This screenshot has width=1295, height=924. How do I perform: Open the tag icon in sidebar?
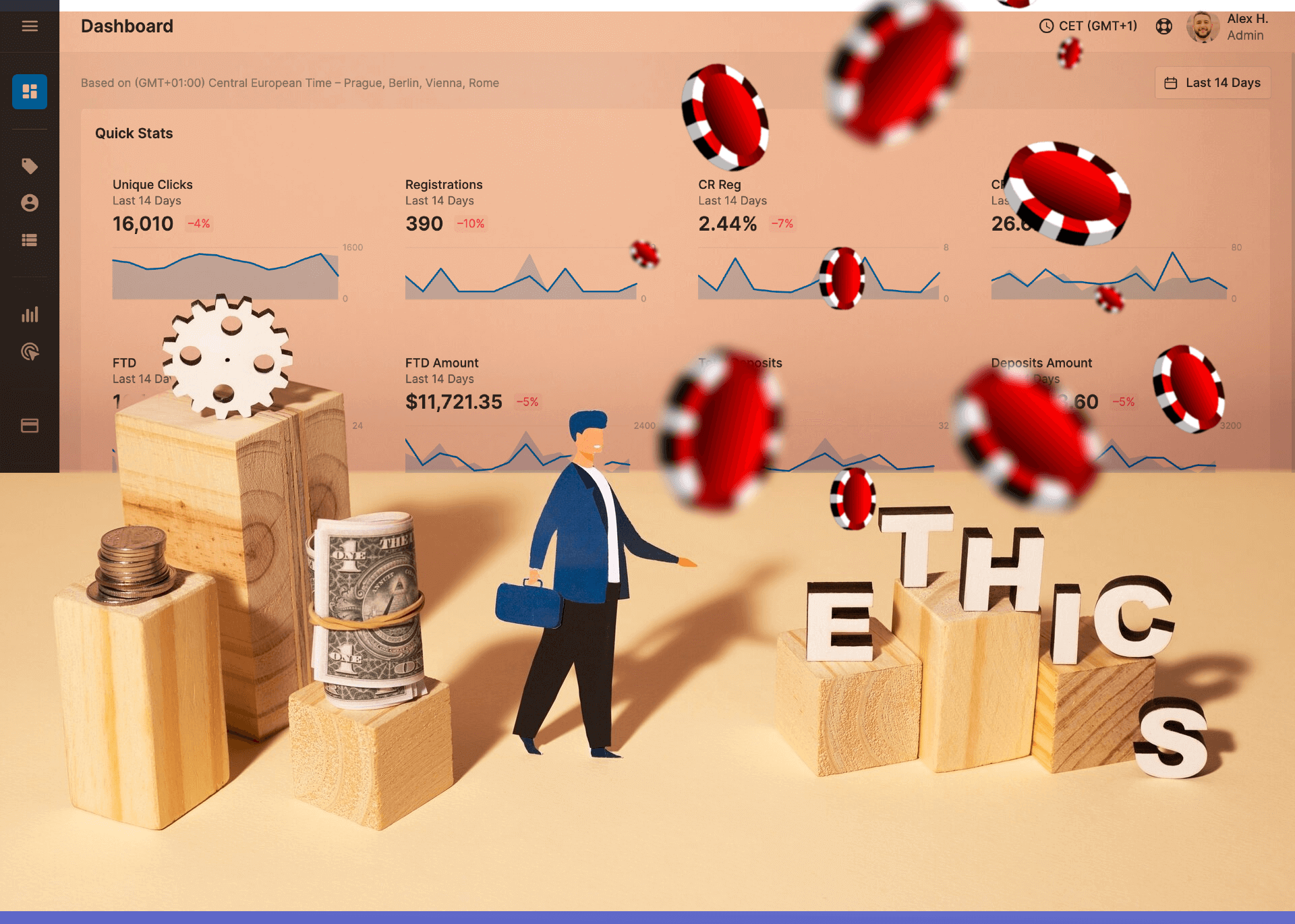[30, 166]
